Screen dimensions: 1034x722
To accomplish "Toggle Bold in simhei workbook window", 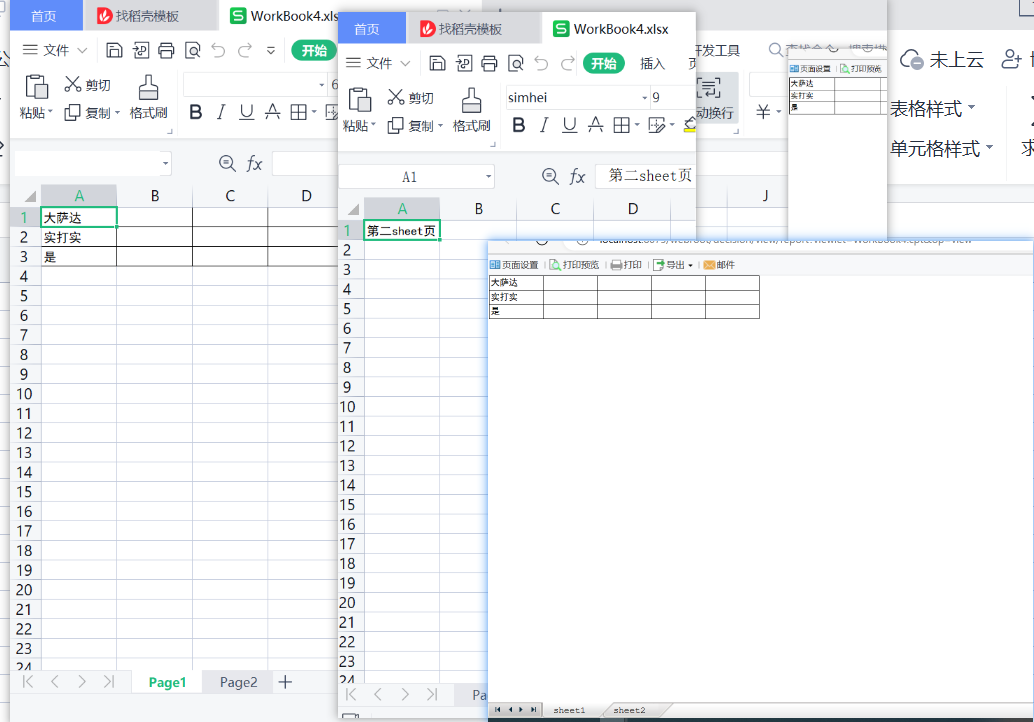I will pos(518,125).
